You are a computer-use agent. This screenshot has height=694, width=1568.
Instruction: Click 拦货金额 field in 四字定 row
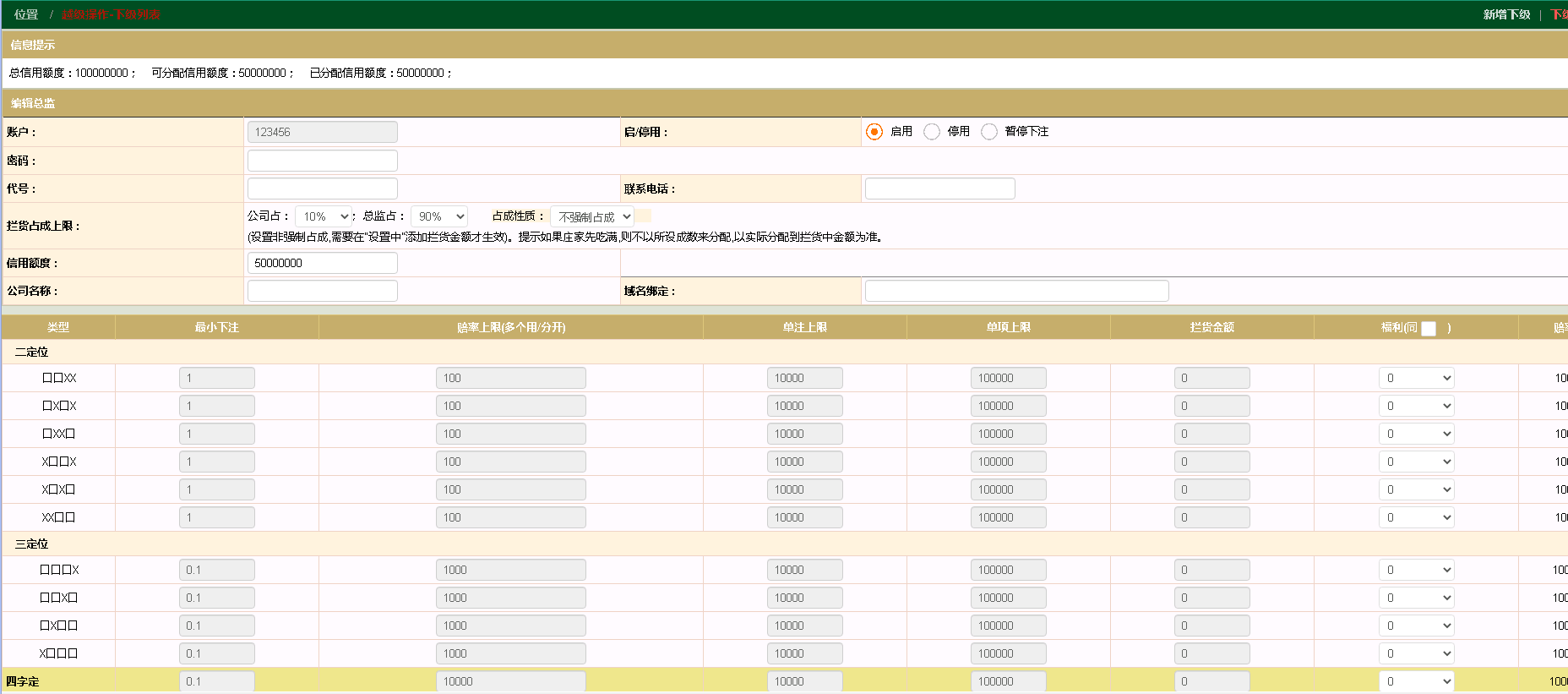pos(1212,681)
